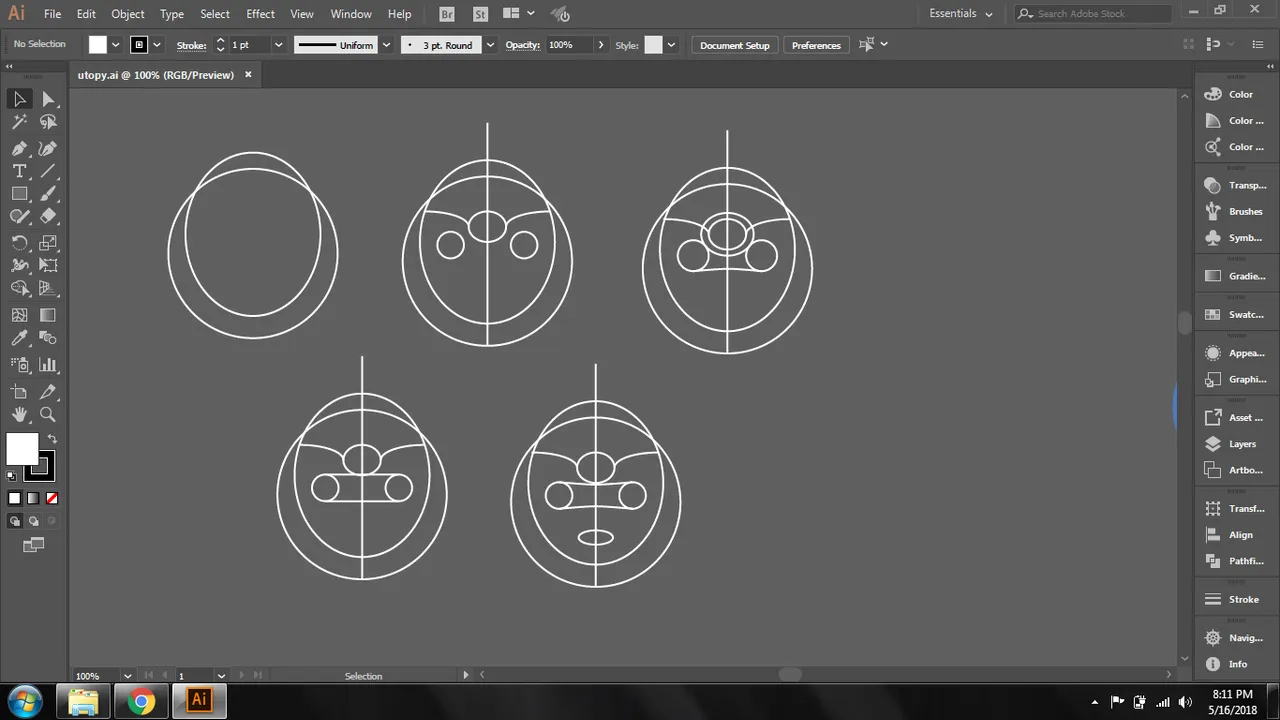Open the Essentials workspace switcher

click(961, 14)
